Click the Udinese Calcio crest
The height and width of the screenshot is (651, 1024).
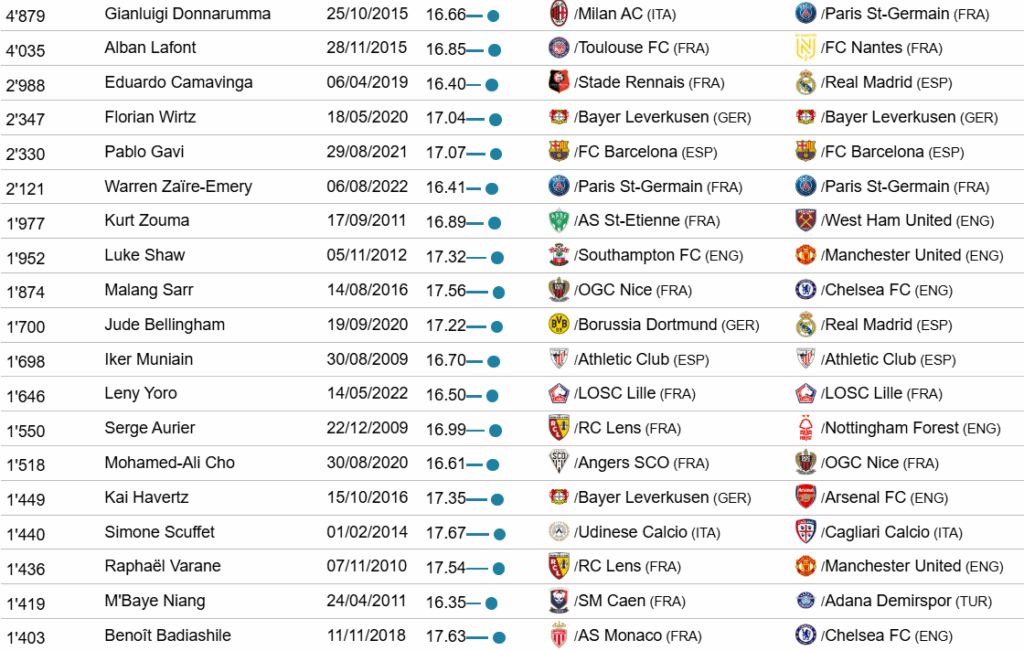(x=559, y=532)
